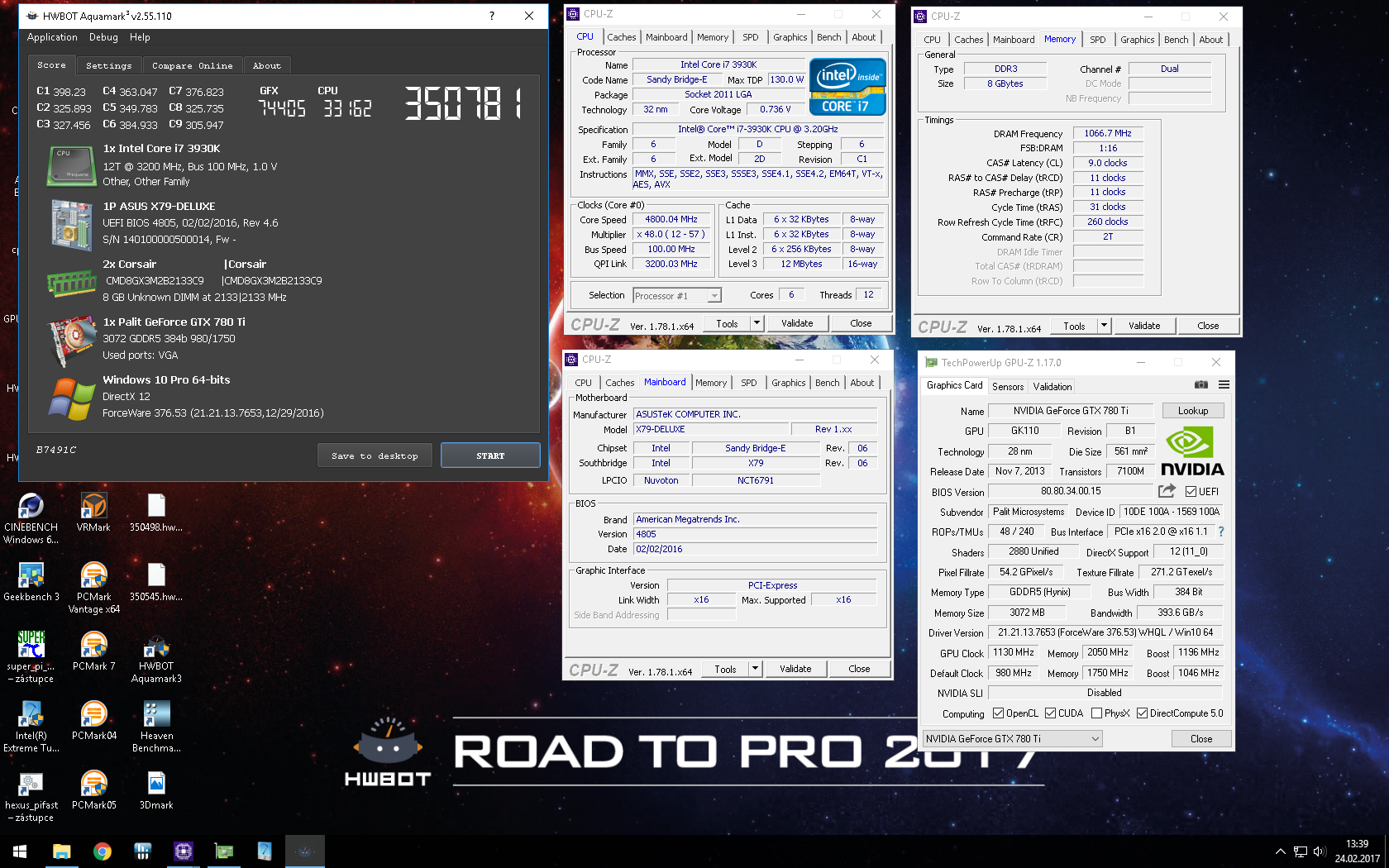Click Validate in the Mainboard CPU-Z window
1389x868 pixels.
(795, 669)
